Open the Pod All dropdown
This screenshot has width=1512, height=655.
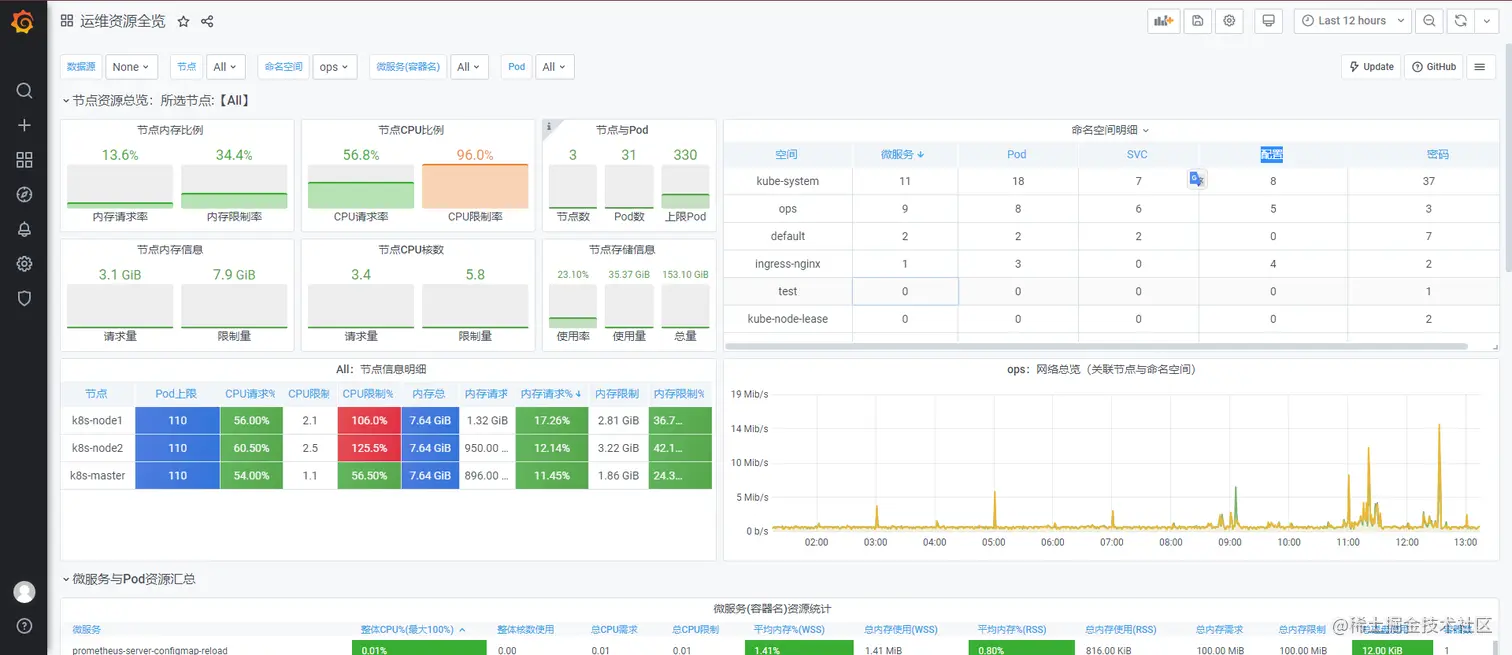tap(554, 67)
